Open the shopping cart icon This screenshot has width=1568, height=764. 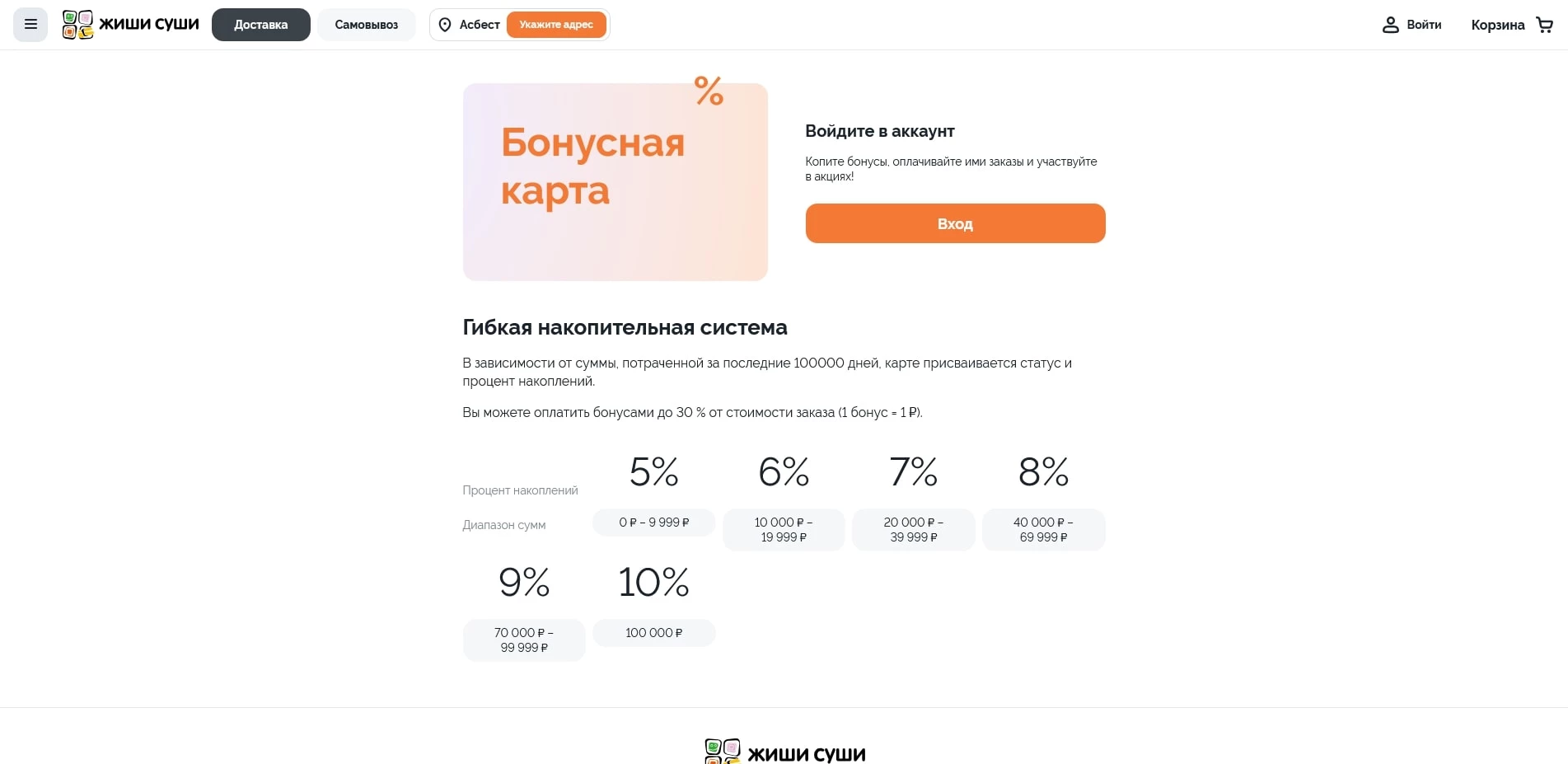click(1544, 25)
